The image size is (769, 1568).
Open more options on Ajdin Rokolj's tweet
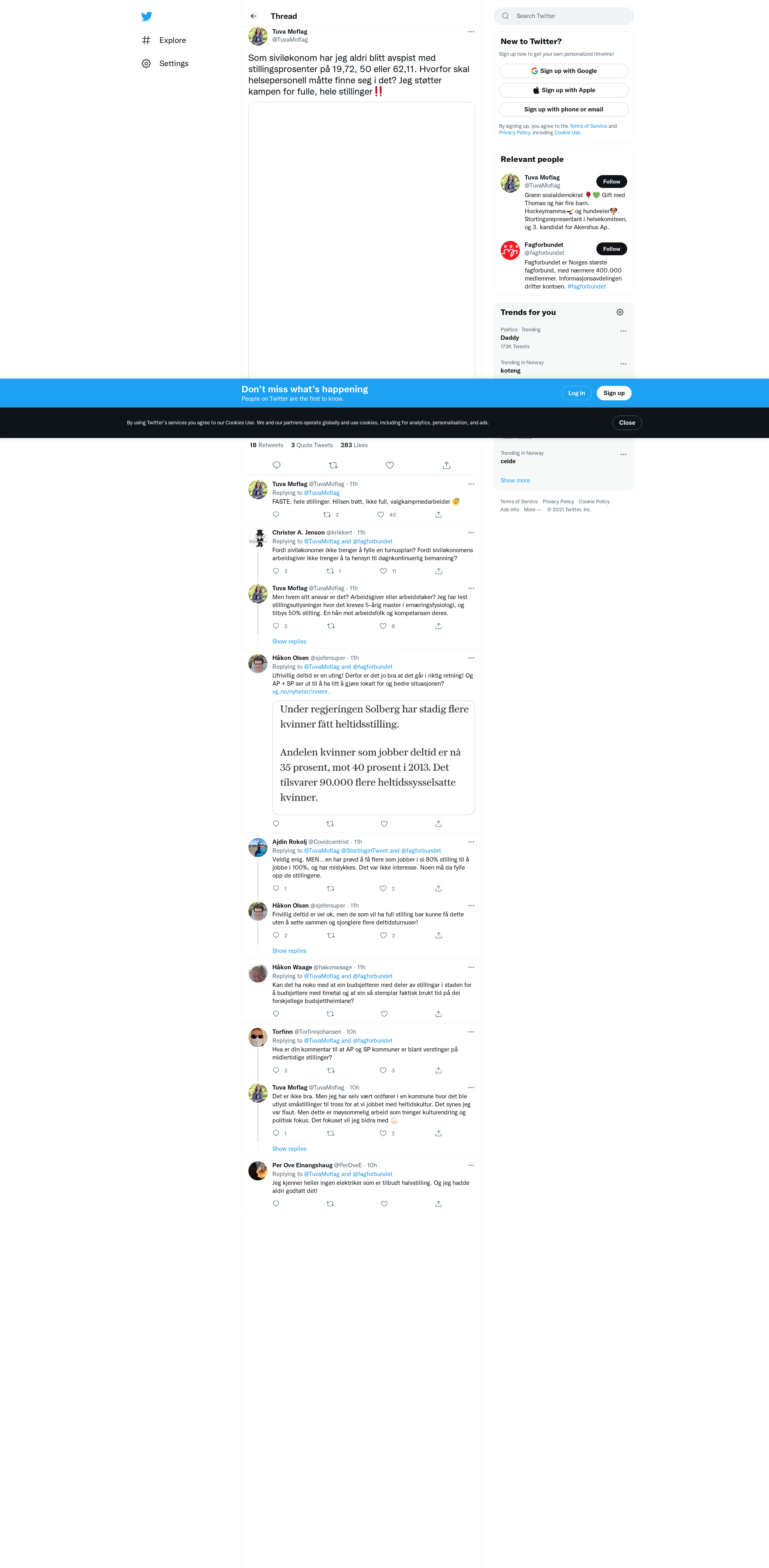[x=471, y=842]
